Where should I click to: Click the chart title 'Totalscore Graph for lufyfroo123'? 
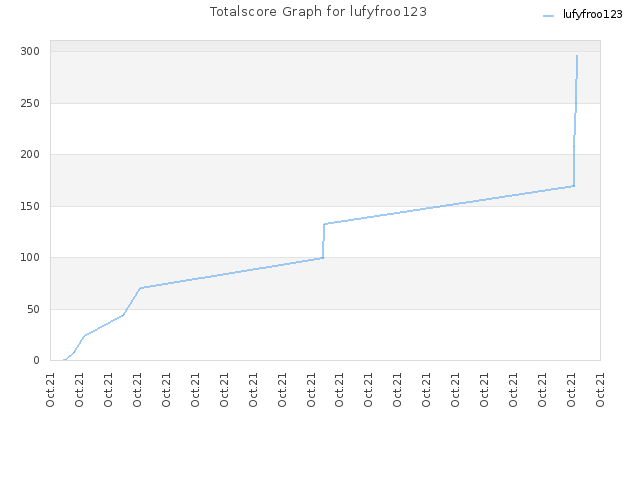tap(318, 12)
